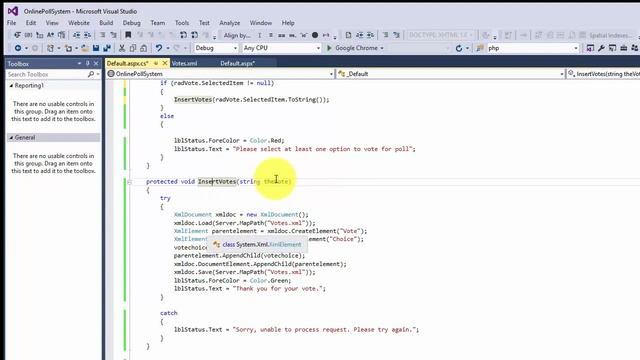Viewport: 640px width, 360px height.
Task: Toggle auto-hide pin on Toolbox panel
Action: pyautogui.click(x=87, y=63)
